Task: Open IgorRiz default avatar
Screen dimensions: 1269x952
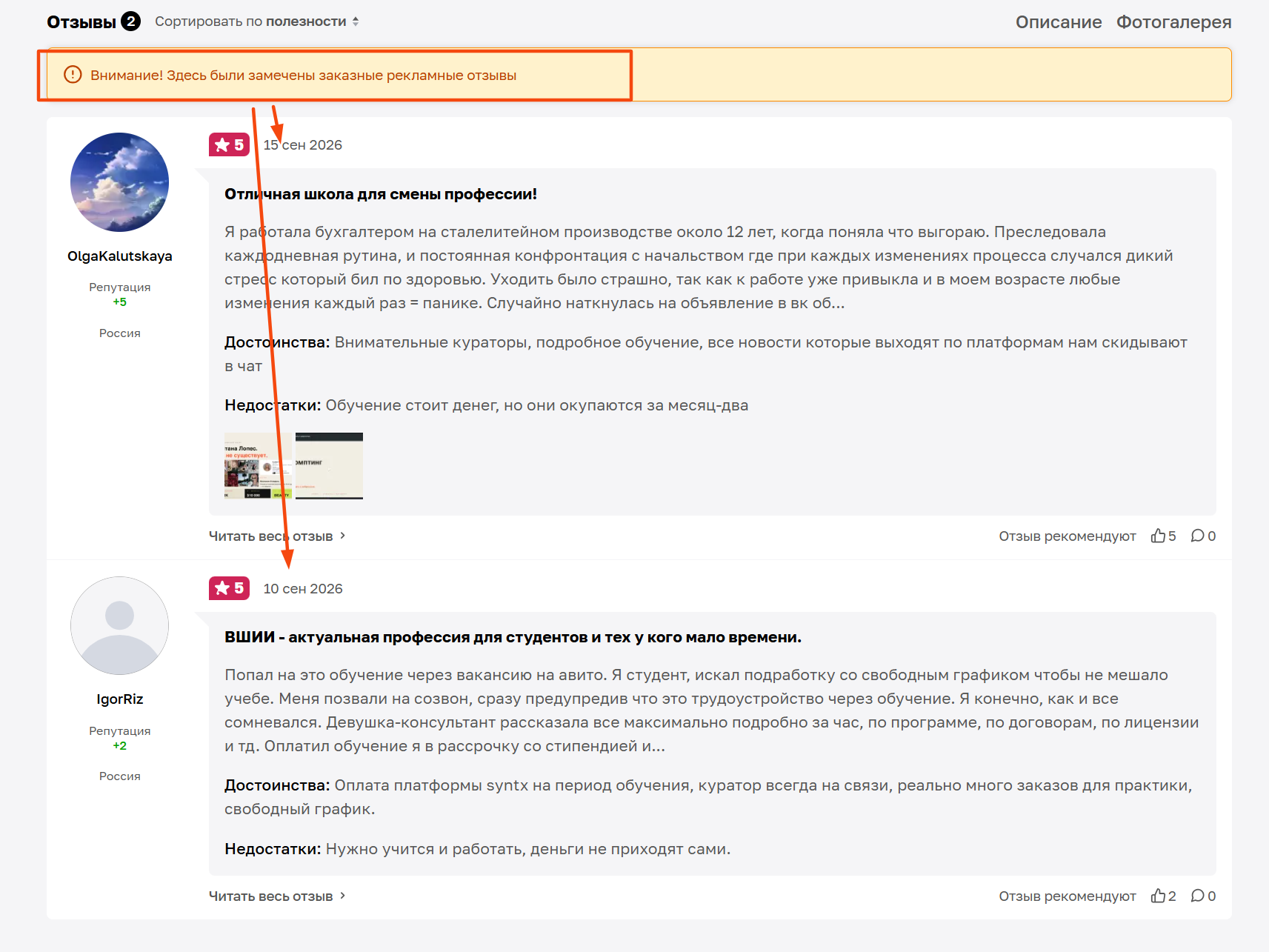Action: coord(119,625)
